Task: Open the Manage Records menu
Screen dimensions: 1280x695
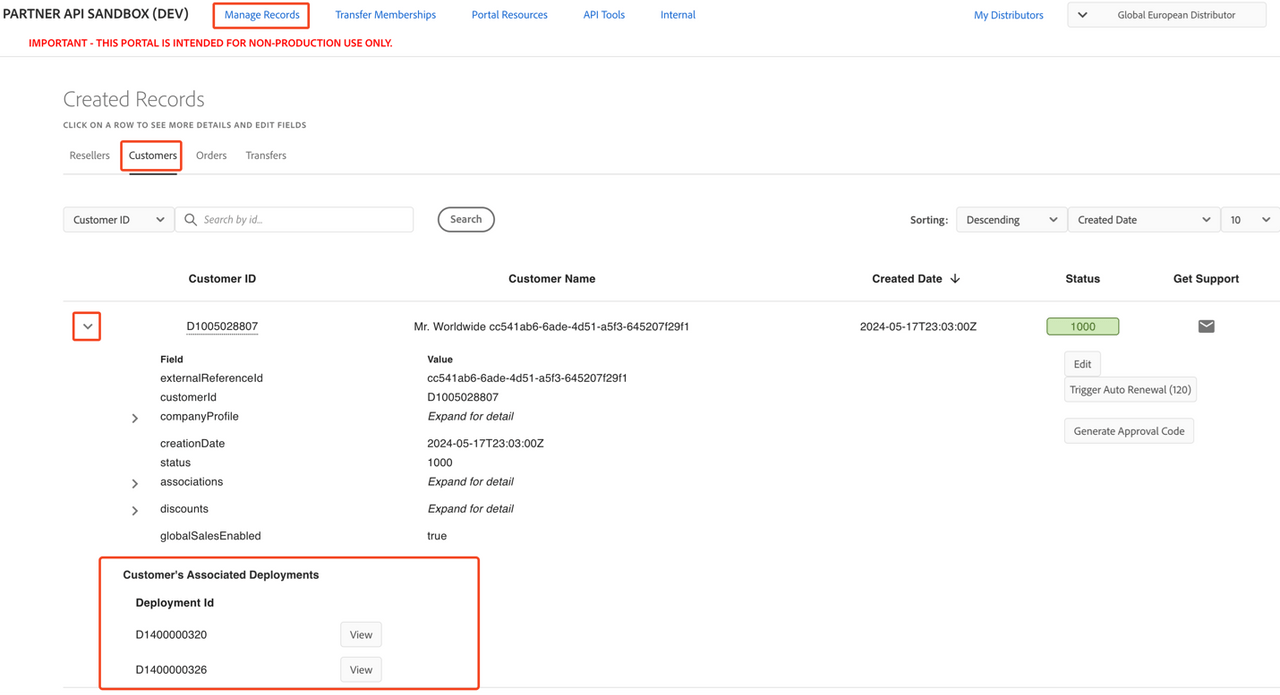Action: coord(262,15)
